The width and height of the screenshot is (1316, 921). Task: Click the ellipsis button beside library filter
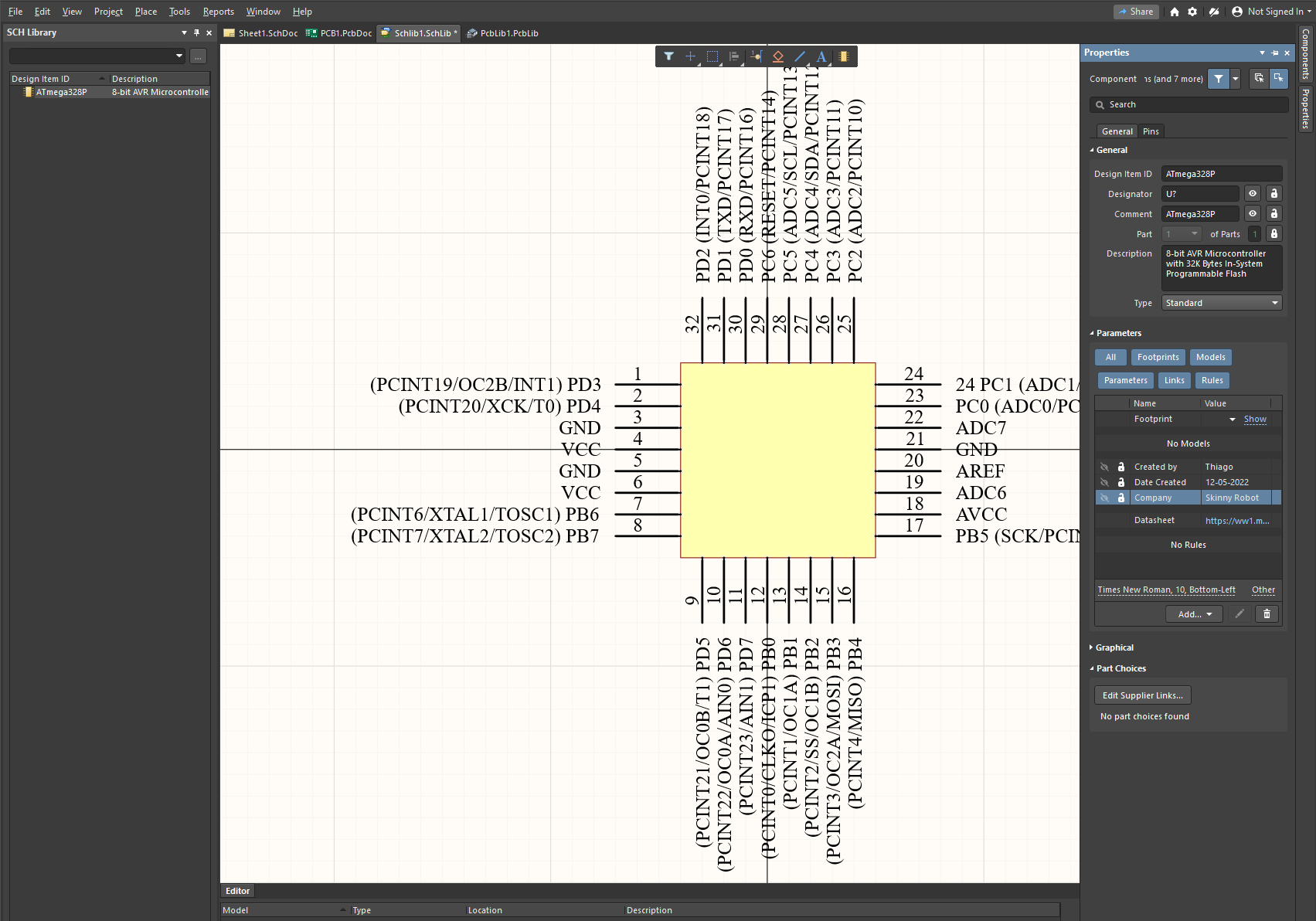coord(198,56)
